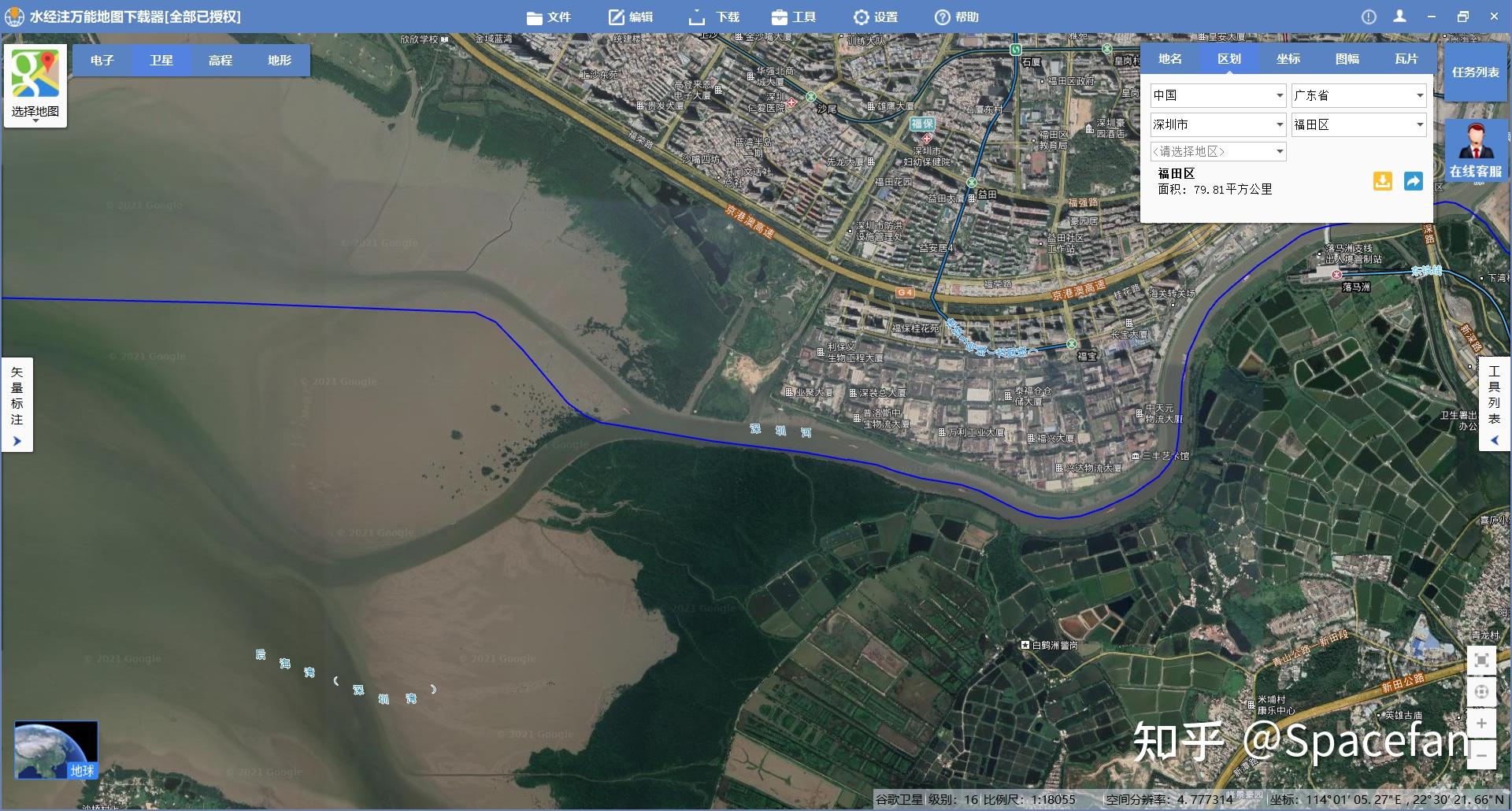1512x811 pixels.
Task: Switch map layer to 地形
Action: pyautogui.click(x=280, y=60)
